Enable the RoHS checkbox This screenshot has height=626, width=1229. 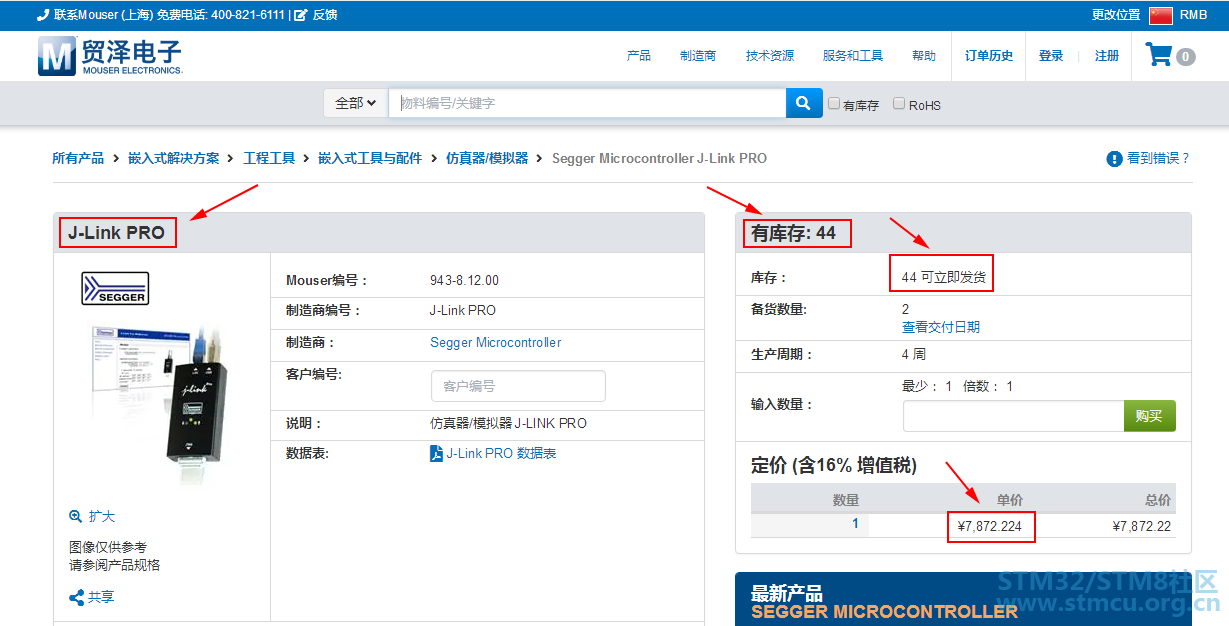[x=899, y=103]
